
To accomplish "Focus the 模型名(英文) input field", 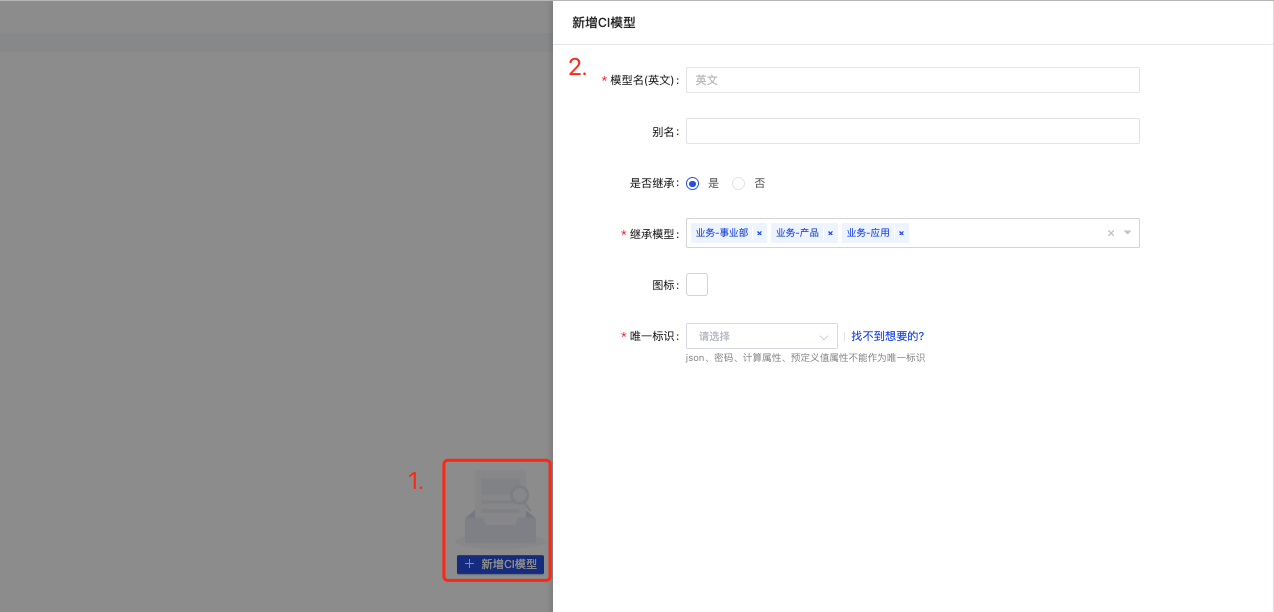I will (912, 80).
